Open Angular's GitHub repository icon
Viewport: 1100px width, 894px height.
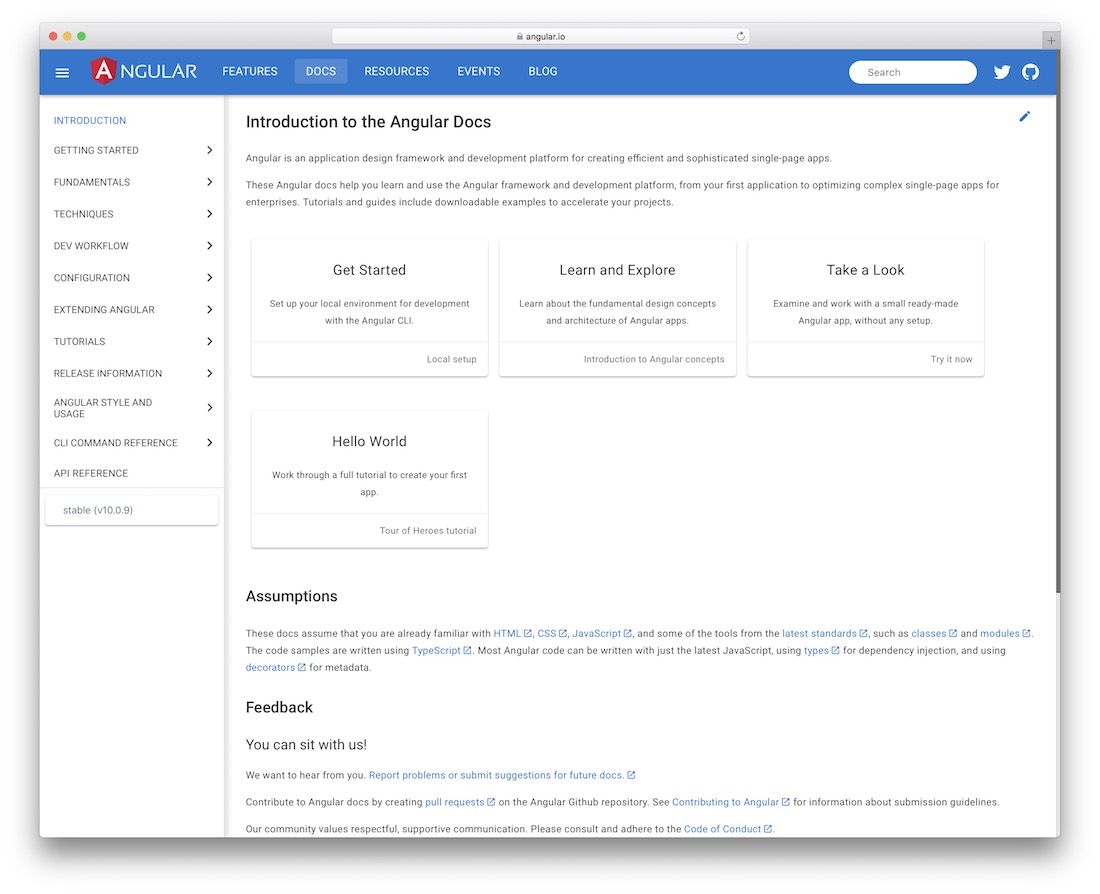point(1031,72)
